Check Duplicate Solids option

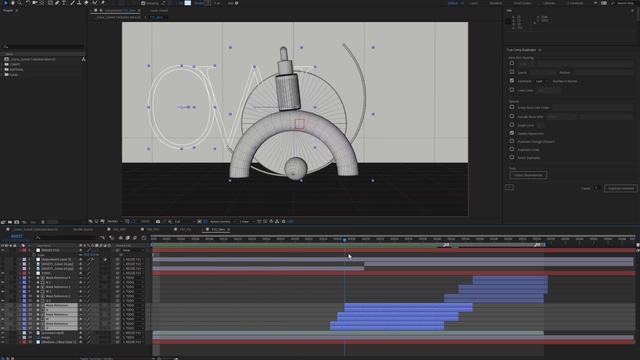tap(512, 149)
